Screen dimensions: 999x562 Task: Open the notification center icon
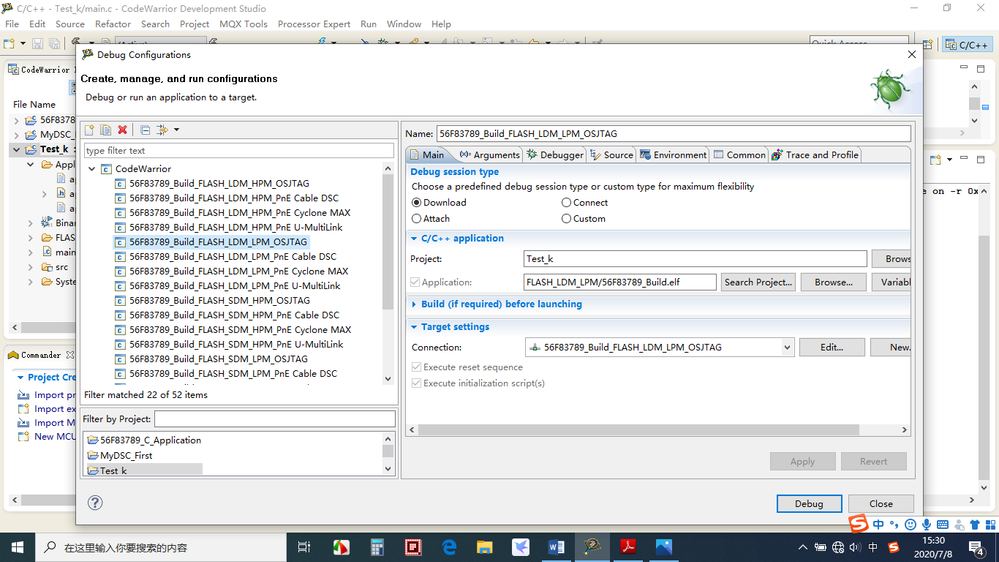(976, 547)
